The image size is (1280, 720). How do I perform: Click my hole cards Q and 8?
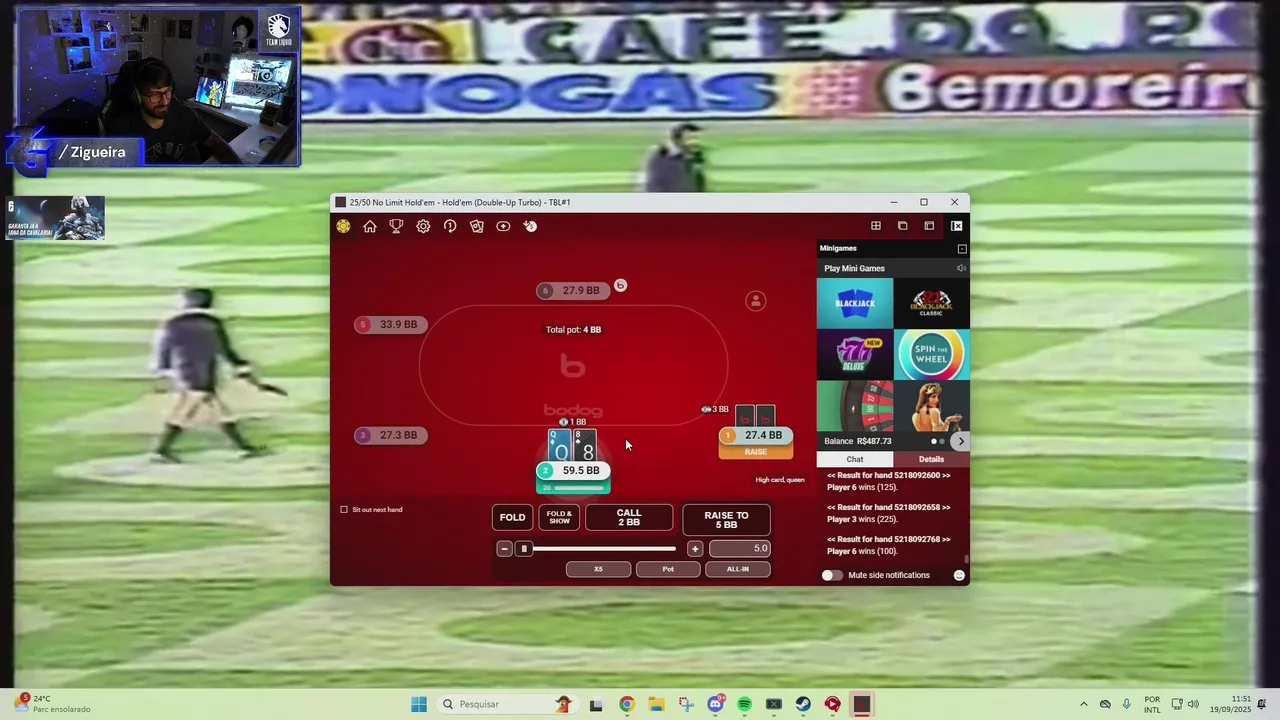pyautogui.click(x=572, y=445)
